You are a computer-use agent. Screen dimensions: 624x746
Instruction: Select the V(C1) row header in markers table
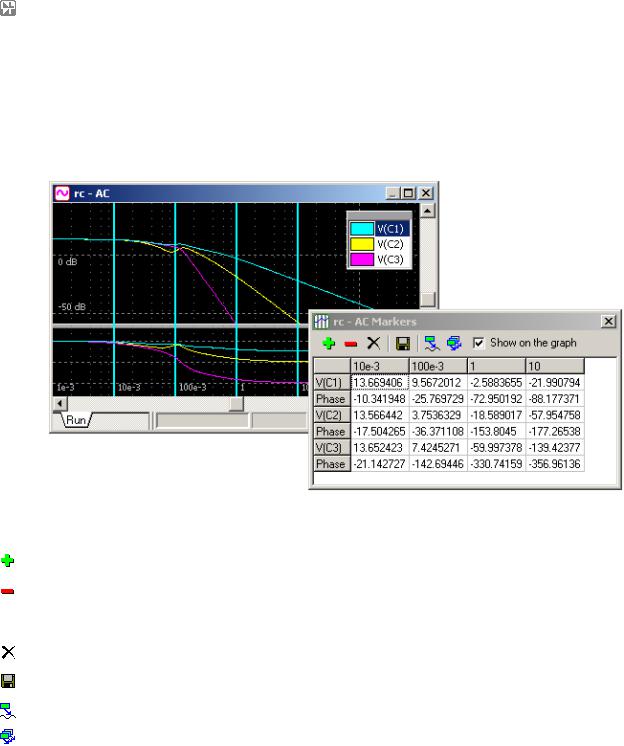point(332,383)
